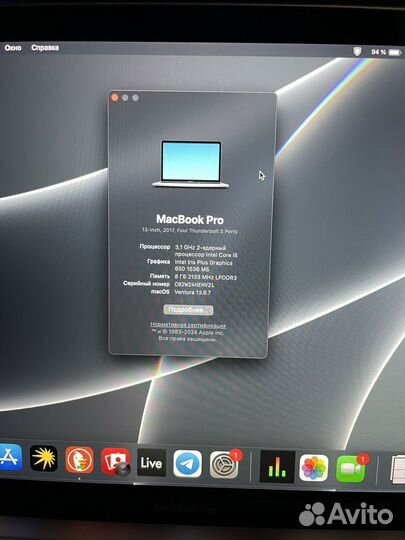Launch the bar chart app in dock

277,467
